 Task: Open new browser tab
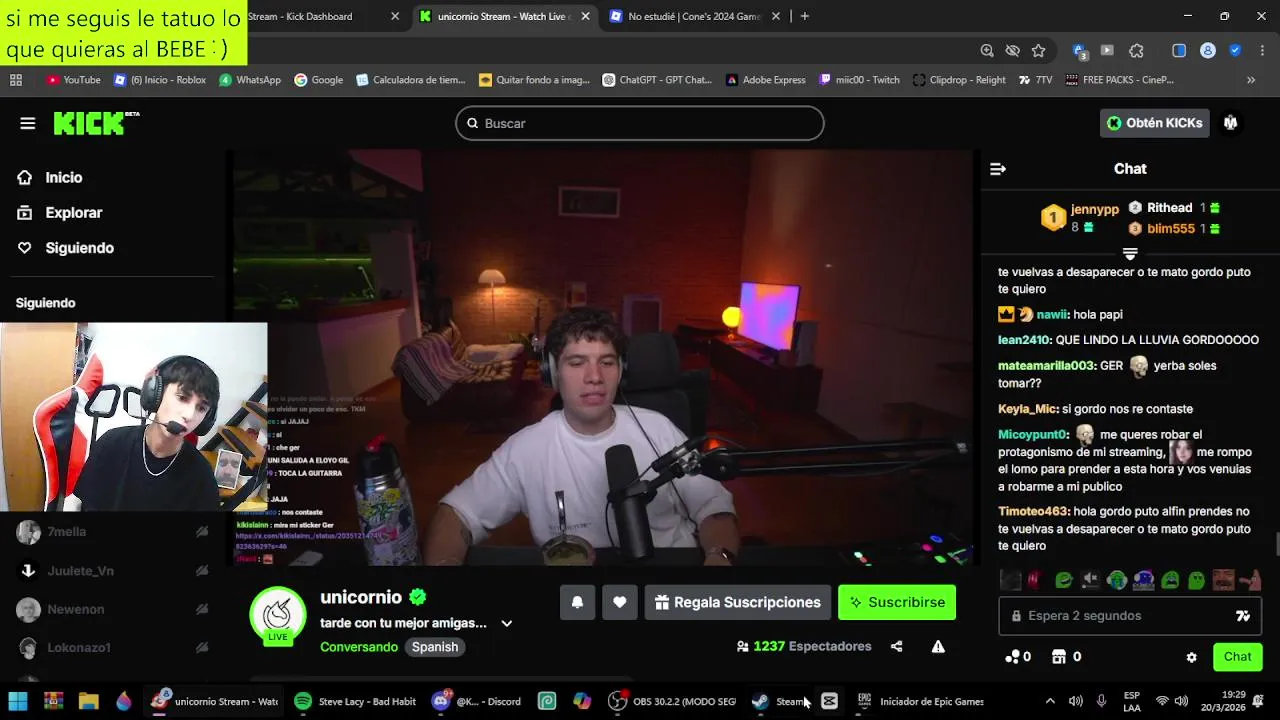coord(804,16)
